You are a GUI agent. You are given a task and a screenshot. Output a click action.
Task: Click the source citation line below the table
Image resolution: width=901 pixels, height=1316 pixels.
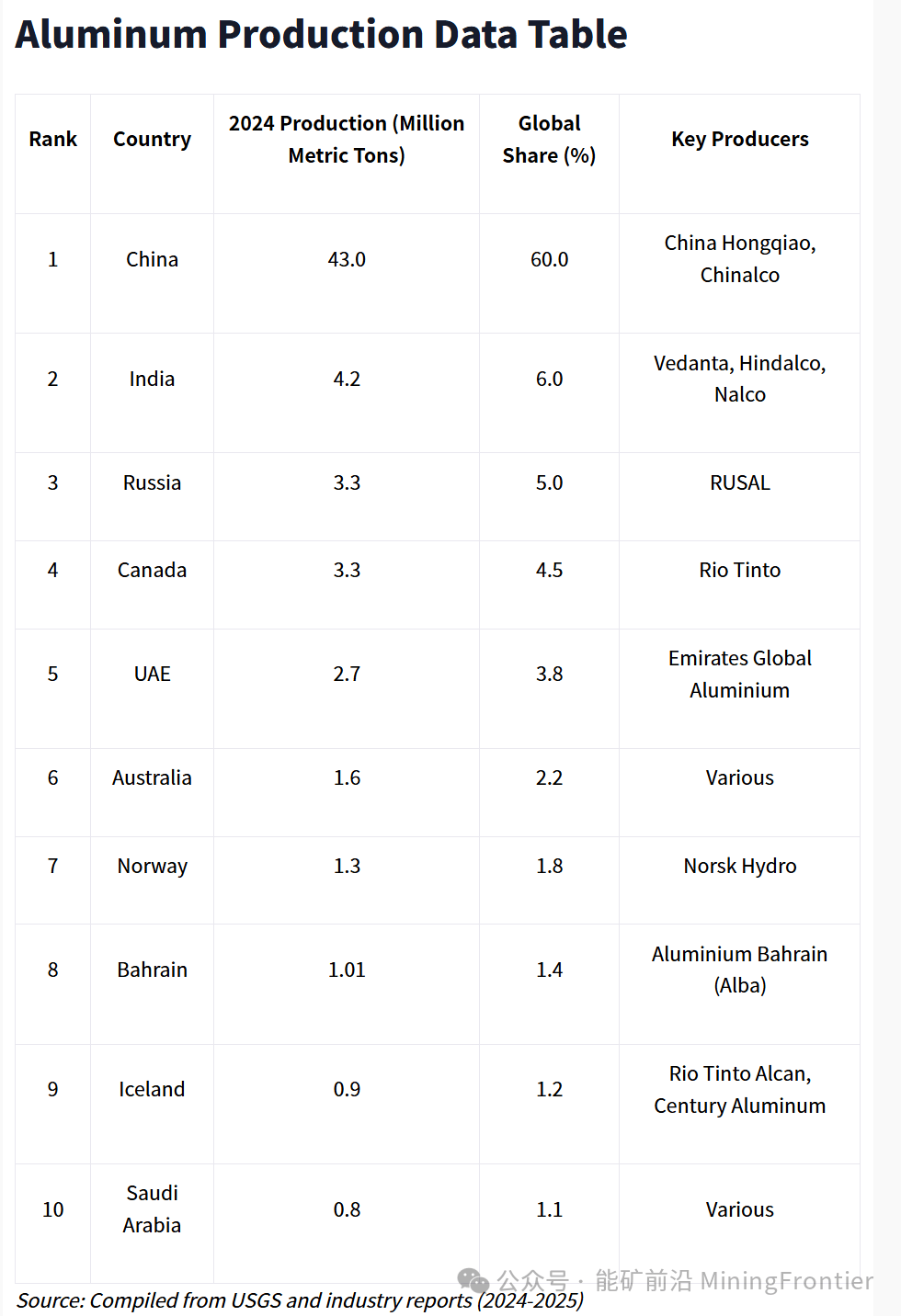coord(300,1301)
